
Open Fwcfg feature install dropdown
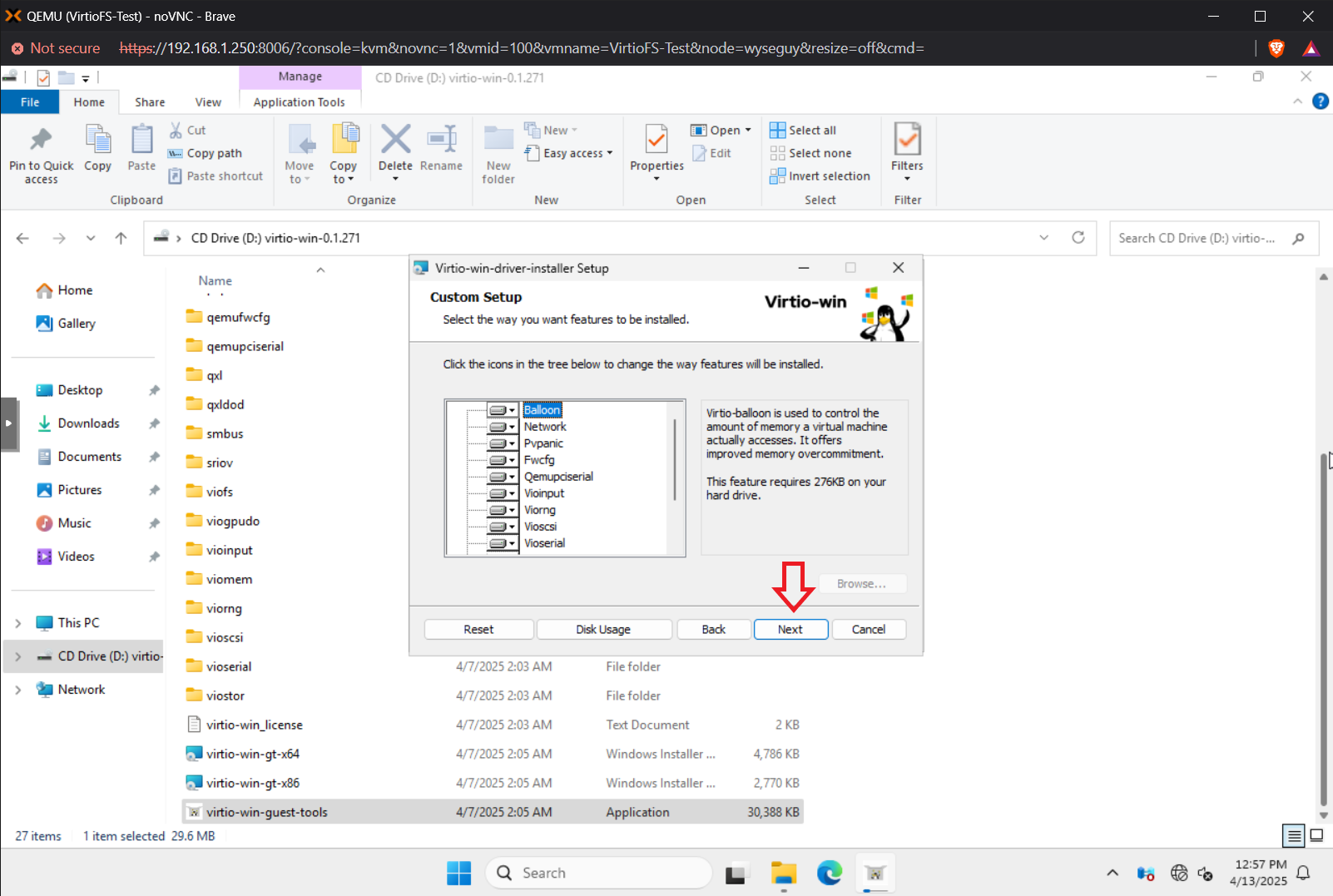pyautogui.click(x=503, y=460)
